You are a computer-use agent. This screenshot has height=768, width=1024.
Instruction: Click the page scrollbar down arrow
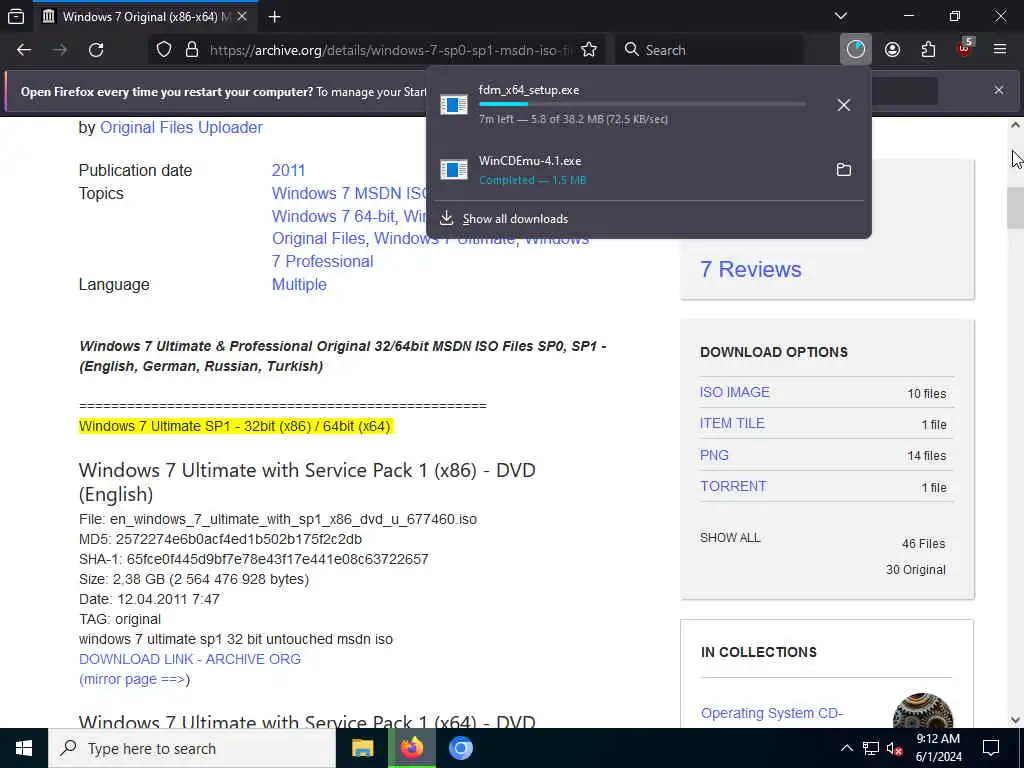[1015, 720]
